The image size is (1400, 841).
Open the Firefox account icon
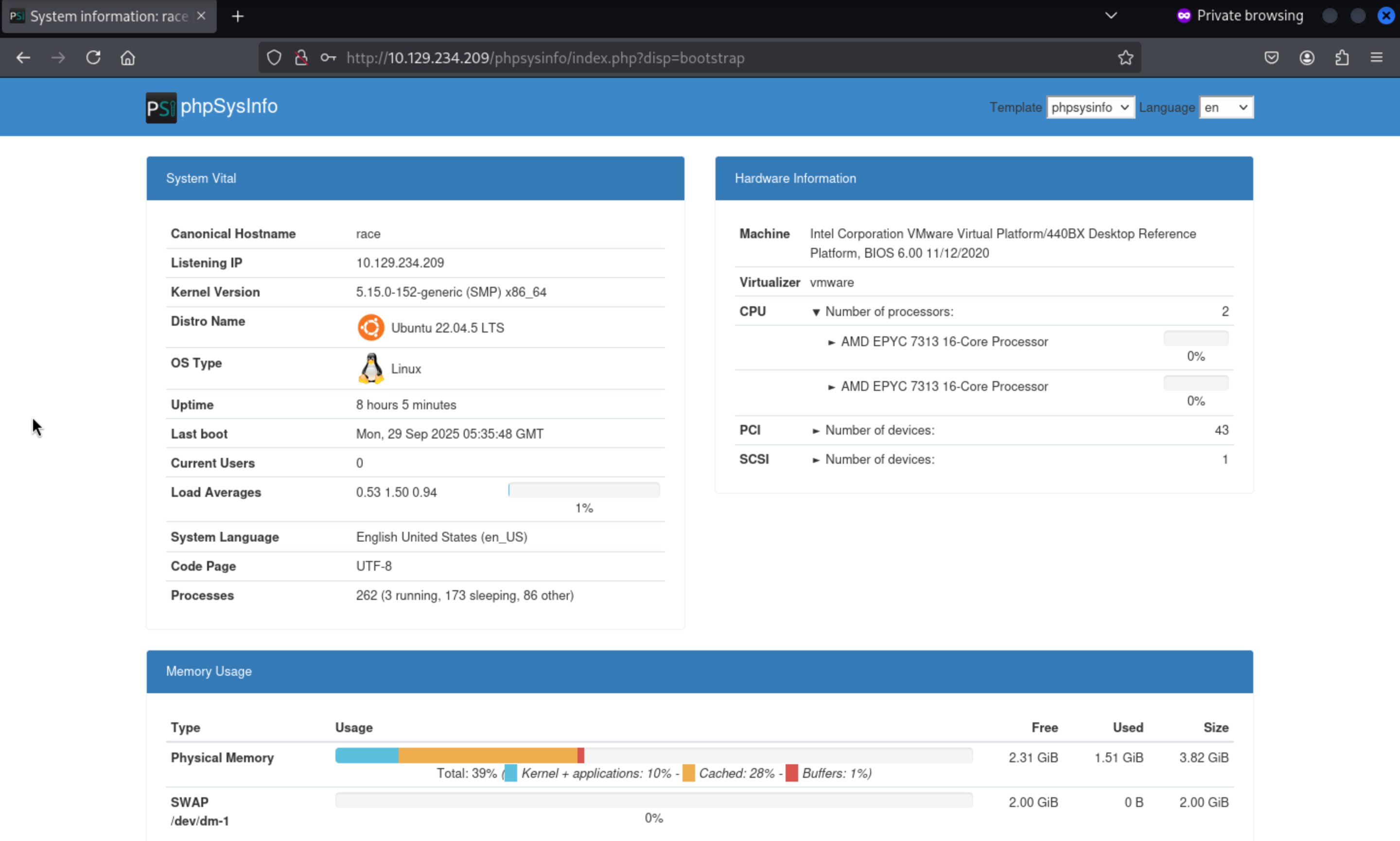click(1307, 58)
